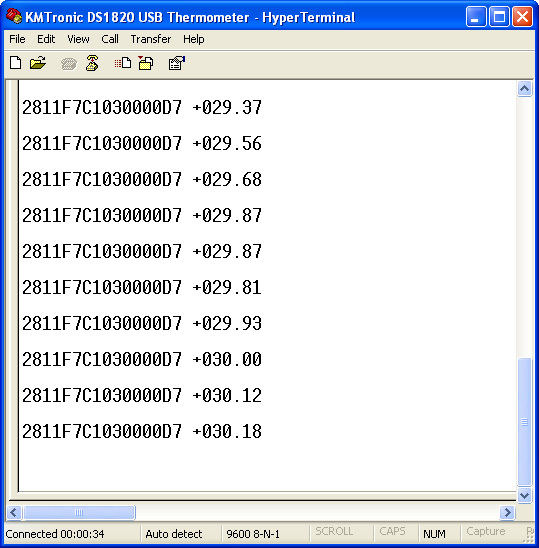
Task: Open the Edit menu
Action: click(46, 39)
